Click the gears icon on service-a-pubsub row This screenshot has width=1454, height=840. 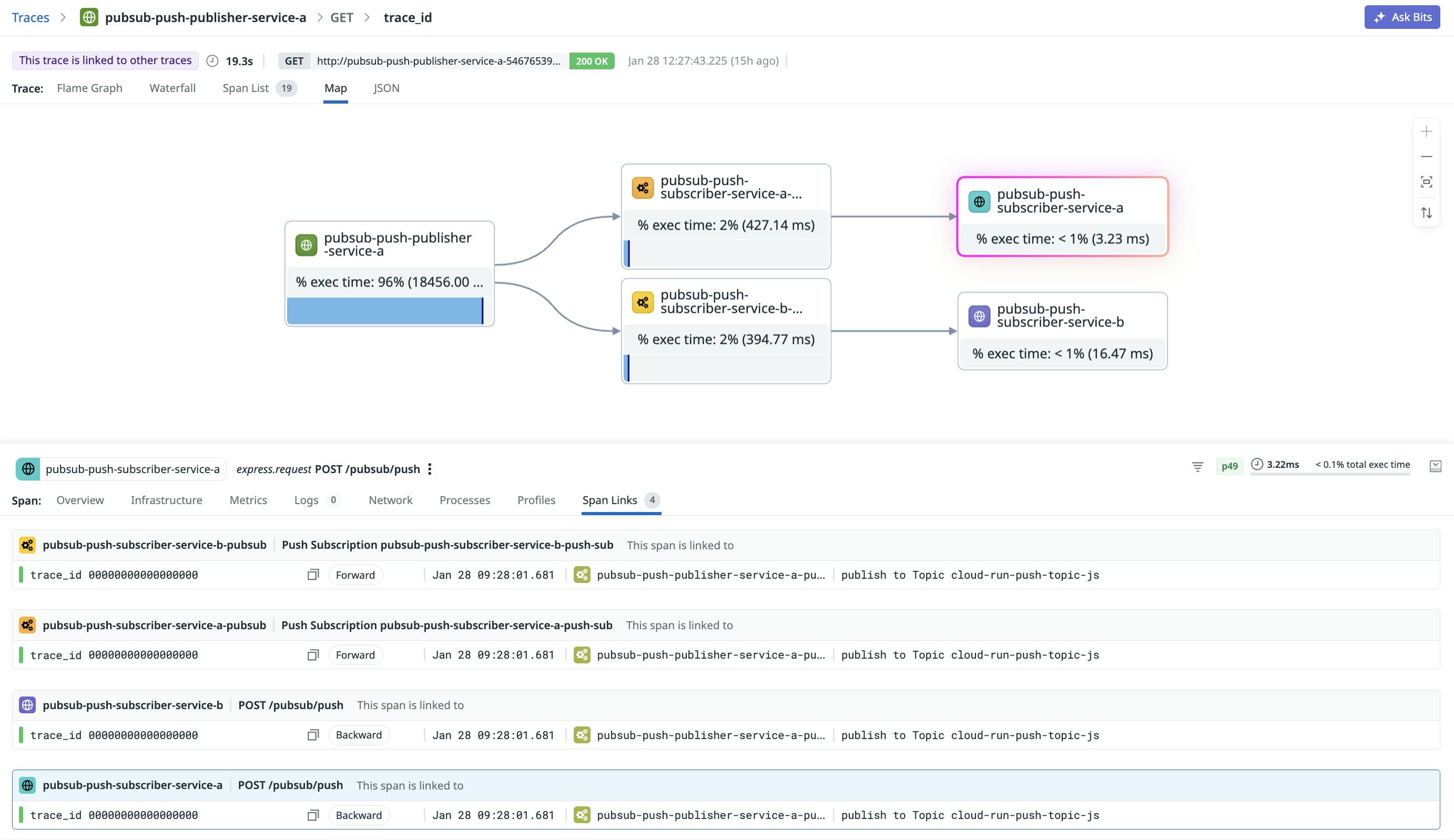coord(28,625)
